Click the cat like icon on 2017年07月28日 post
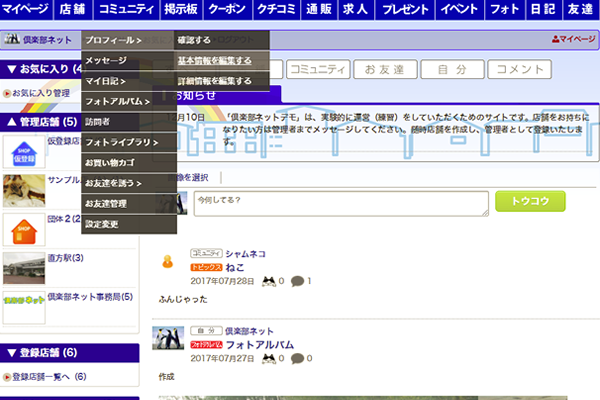The width and height of the screenshot is (600, 400). pos(269,281)
